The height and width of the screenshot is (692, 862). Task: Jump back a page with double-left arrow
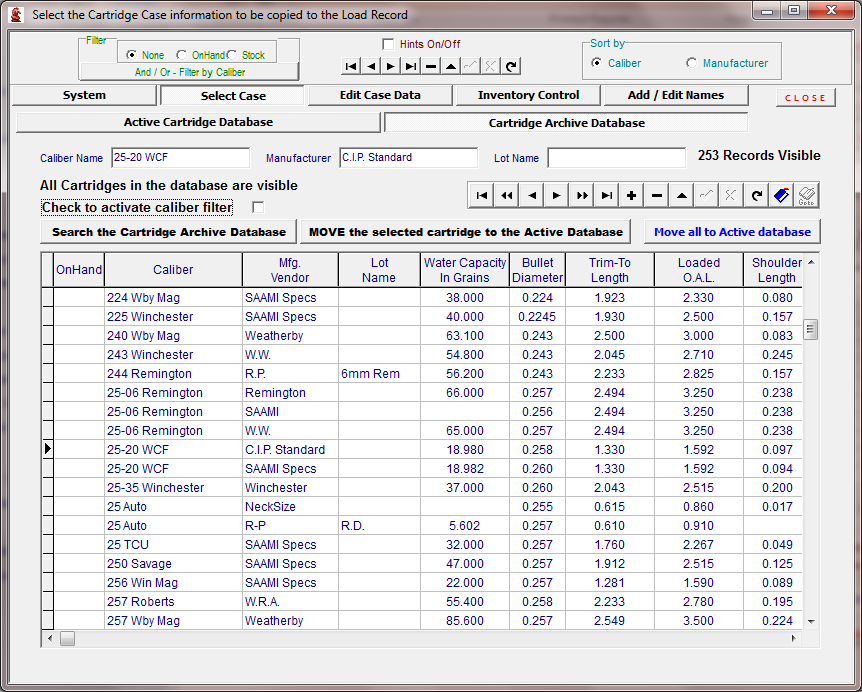point(507,195)
